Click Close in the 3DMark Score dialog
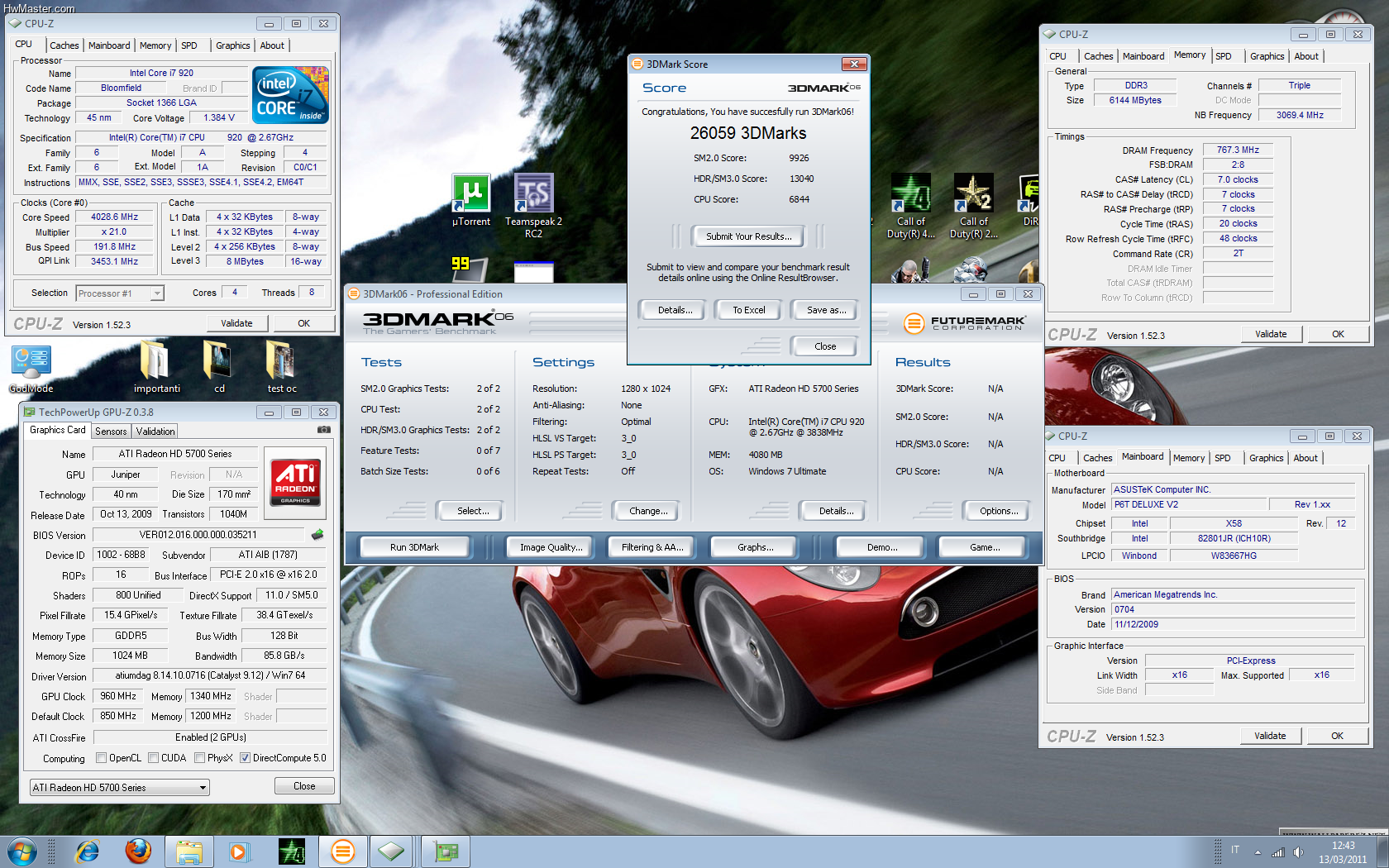The width and height of the screenshot is (1389, 868). pyautogui.click(x=825, y=346)
